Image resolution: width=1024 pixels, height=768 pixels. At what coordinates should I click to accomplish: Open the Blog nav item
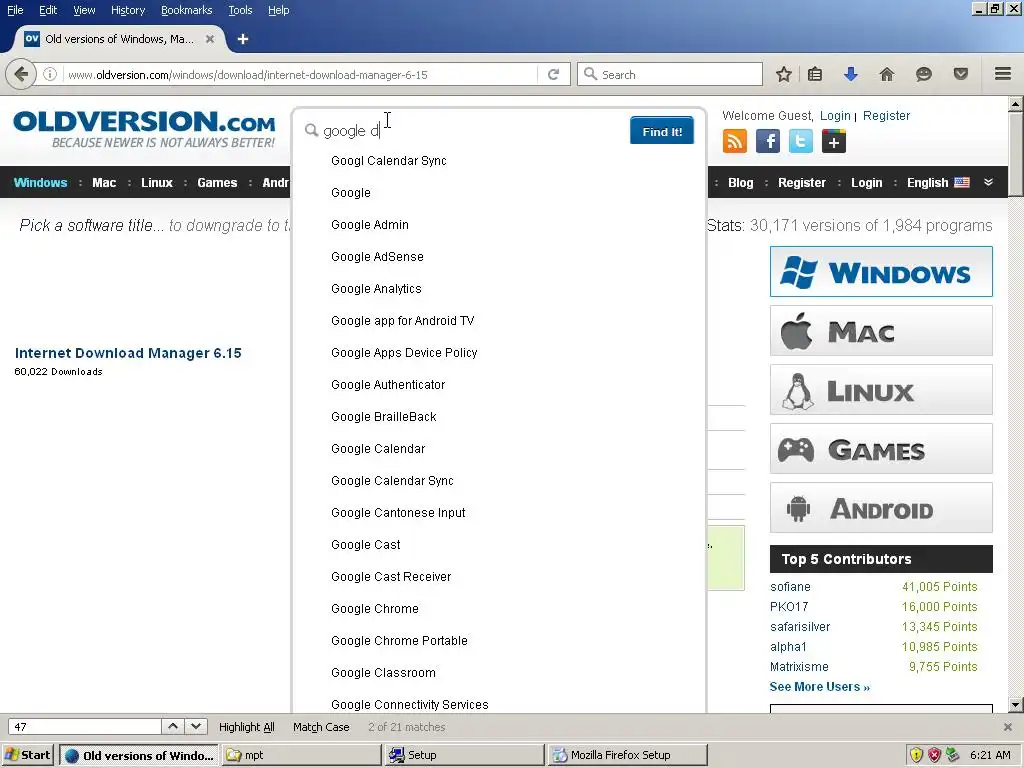(x=741, y=183)
